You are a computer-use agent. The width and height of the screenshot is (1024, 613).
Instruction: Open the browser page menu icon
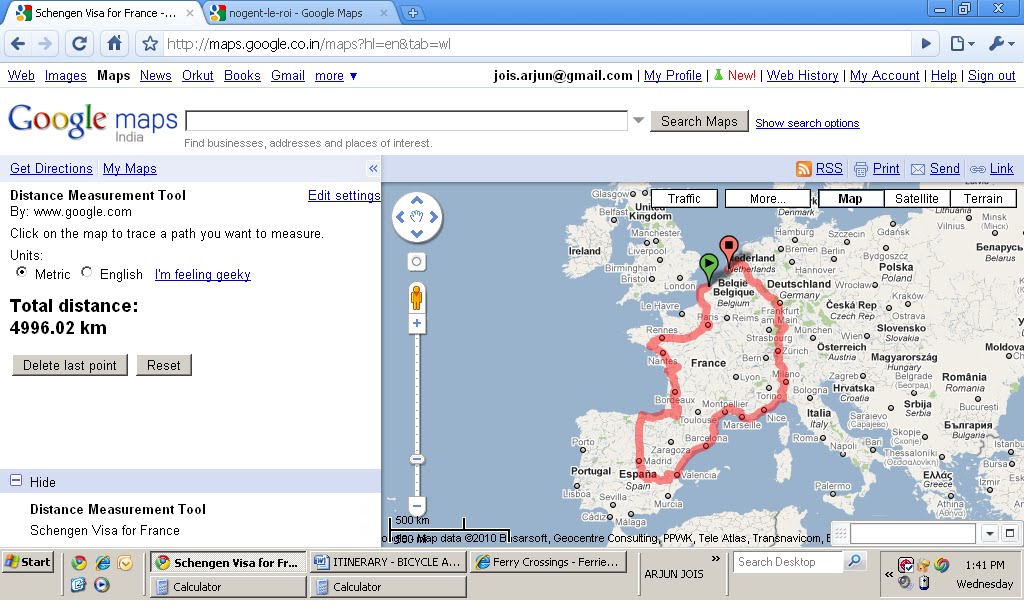point(962,44)
